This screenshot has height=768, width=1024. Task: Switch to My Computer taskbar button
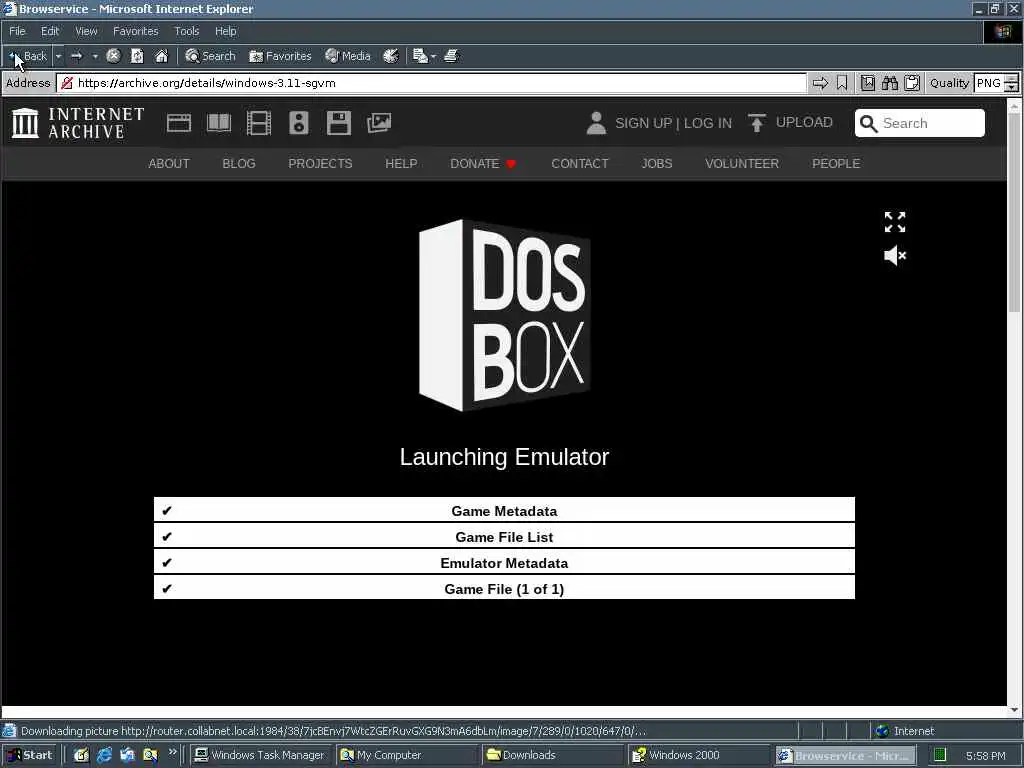click(x=408, y=755)
